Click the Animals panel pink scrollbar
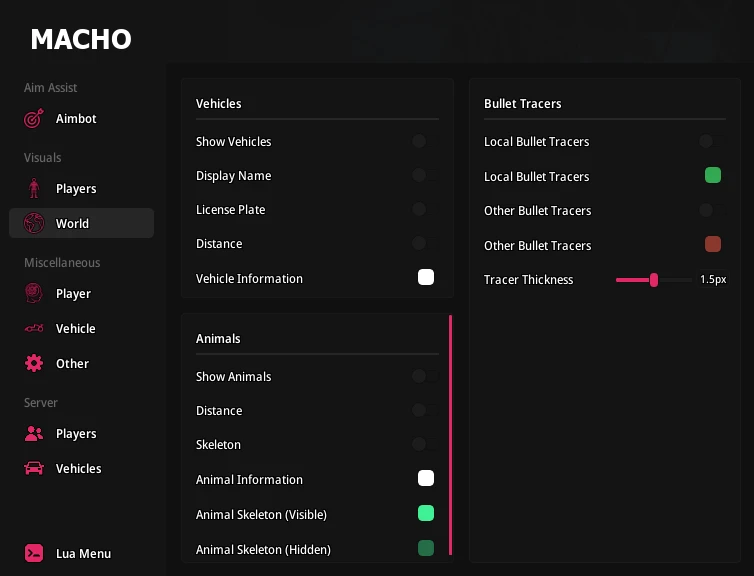This screenshot has width=754, height=576. 450,435
